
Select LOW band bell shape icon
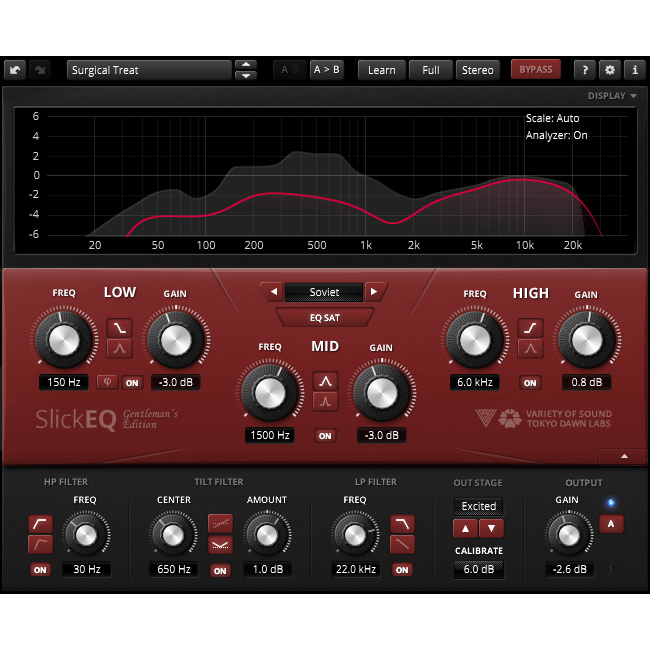(120, 348)
